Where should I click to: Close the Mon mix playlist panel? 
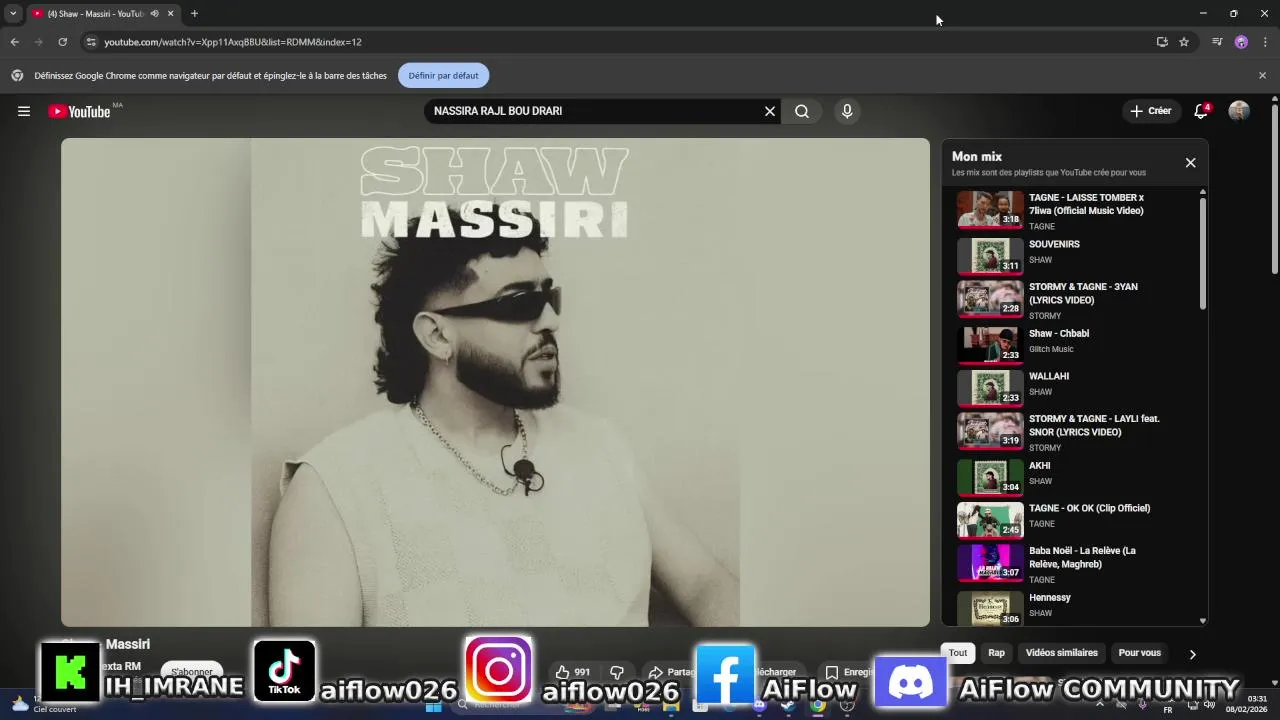[x=1190, y=162]
